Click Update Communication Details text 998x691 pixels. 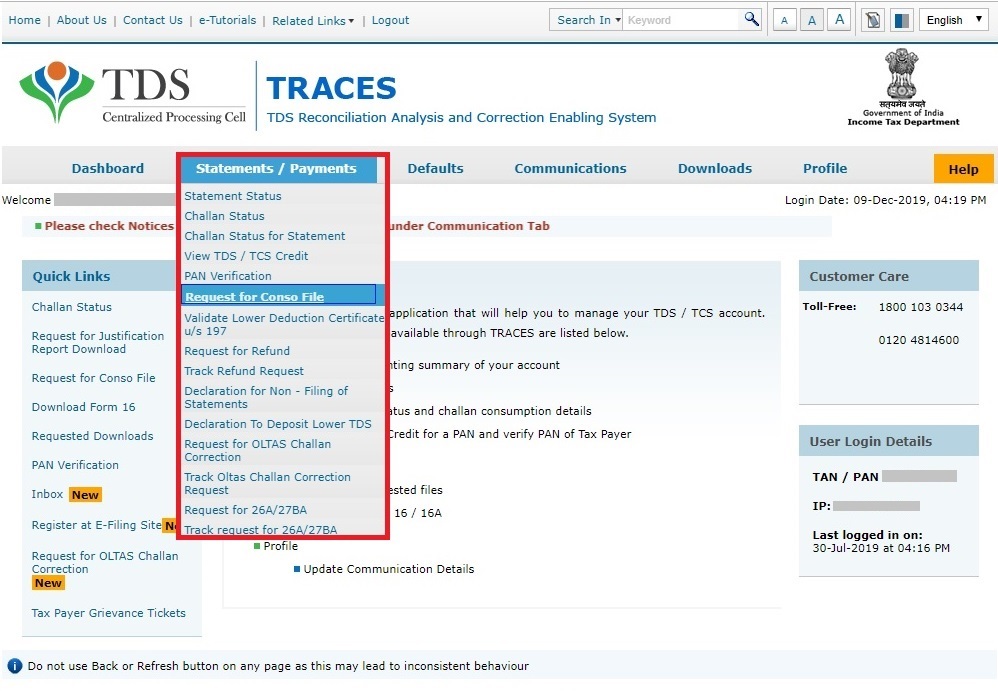[x=389, y=569]
